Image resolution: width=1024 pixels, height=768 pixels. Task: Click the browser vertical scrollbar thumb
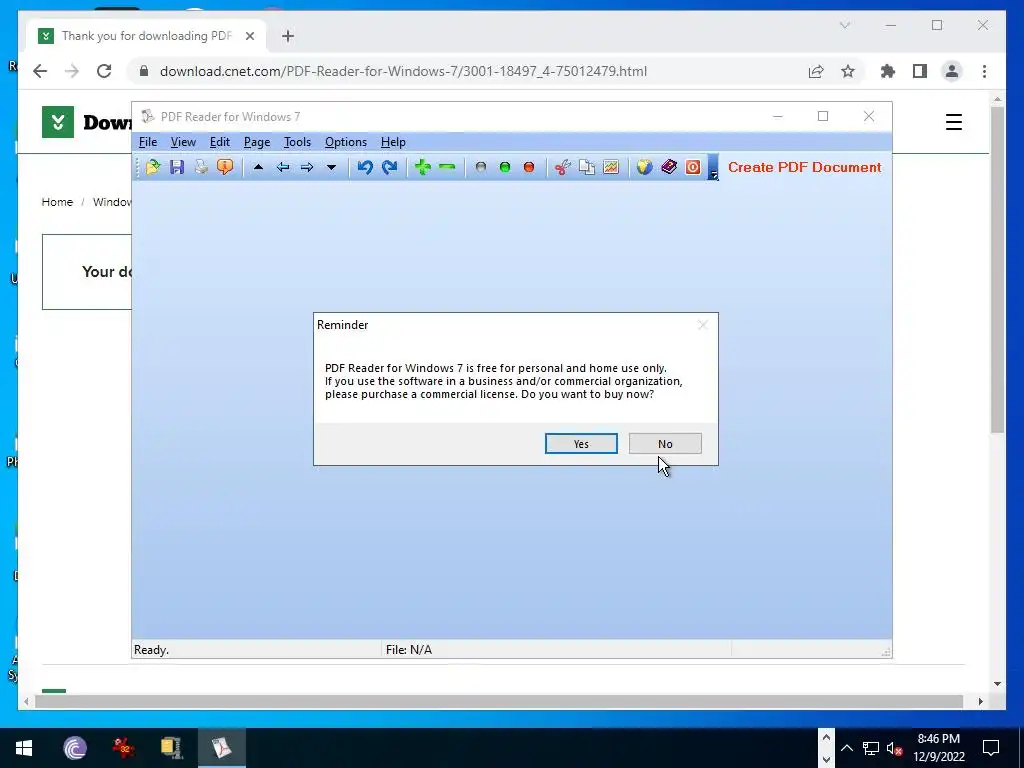(997, 270)
